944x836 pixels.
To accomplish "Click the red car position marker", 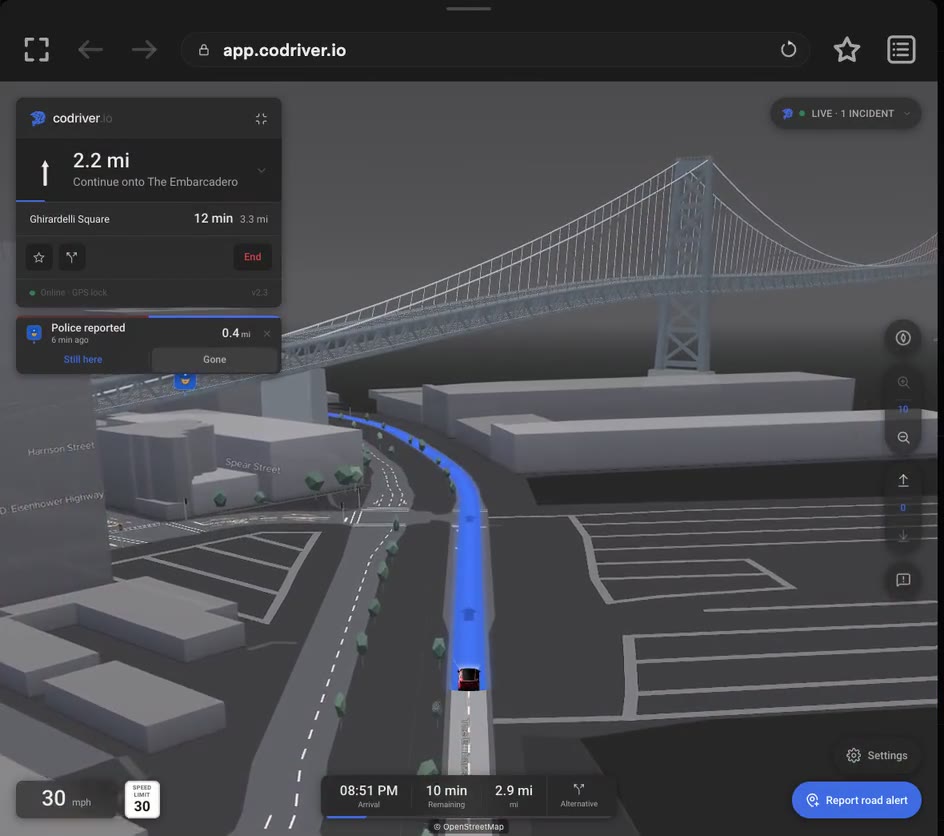I will pyautogui.click(x=468, y=679).
